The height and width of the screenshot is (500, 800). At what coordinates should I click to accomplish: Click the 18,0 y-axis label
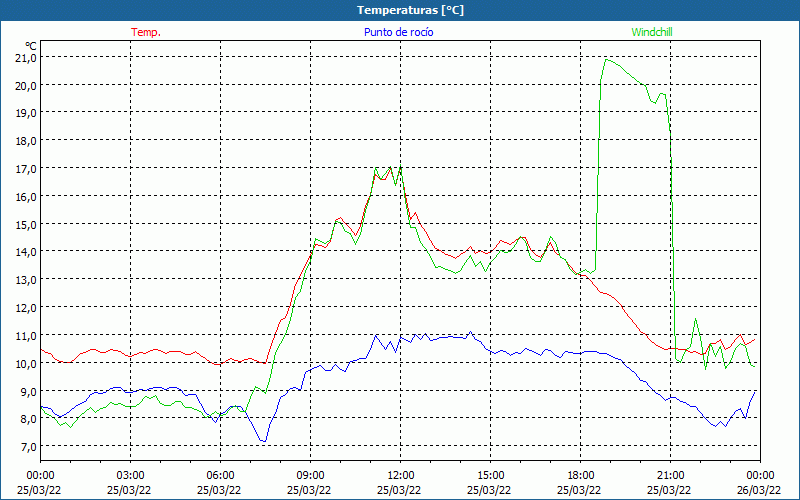(26, 141)
